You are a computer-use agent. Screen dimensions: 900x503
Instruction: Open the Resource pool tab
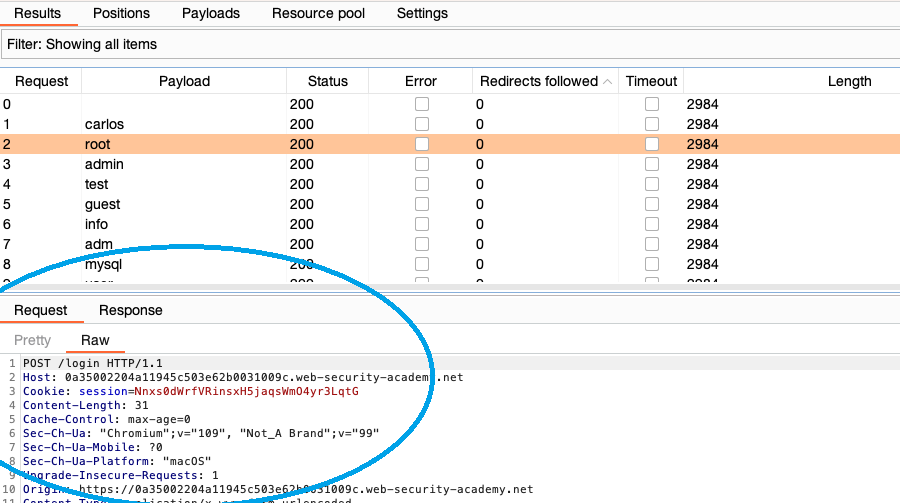(318, 13)
